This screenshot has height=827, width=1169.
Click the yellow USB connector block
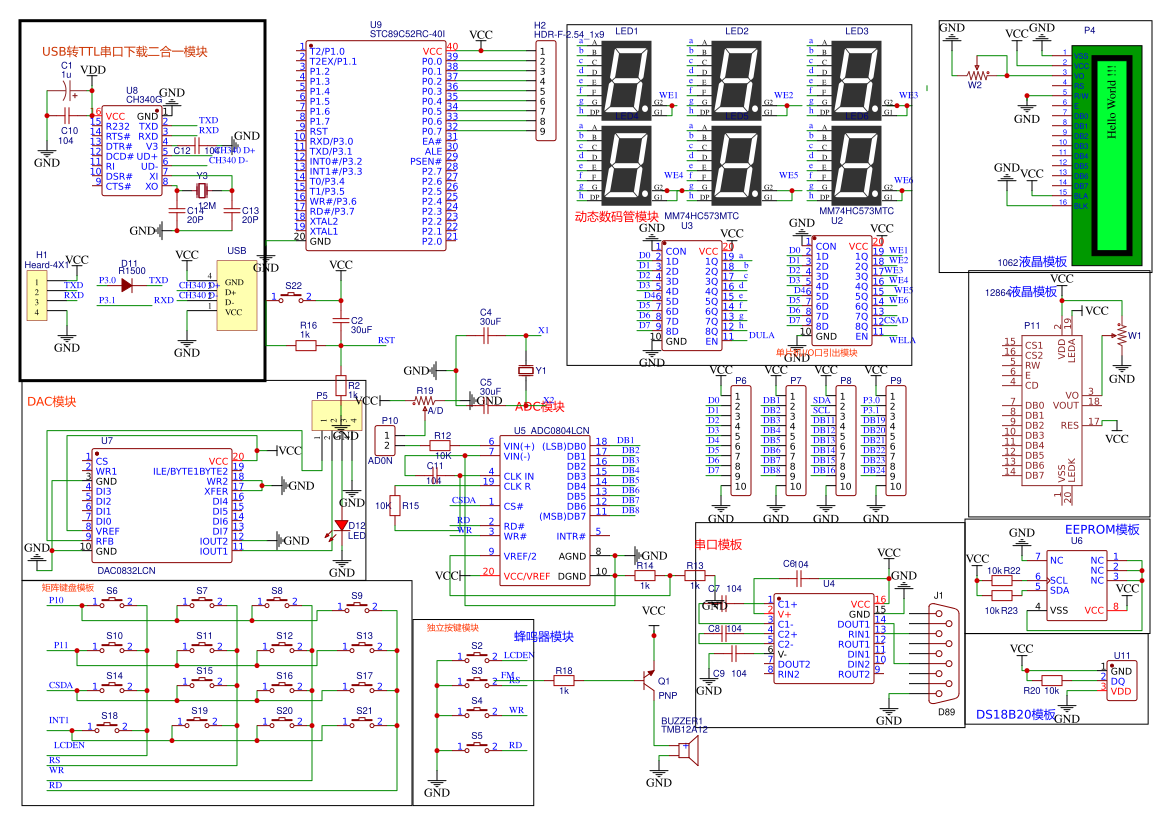pyautogui.click(x=236, y=295)
